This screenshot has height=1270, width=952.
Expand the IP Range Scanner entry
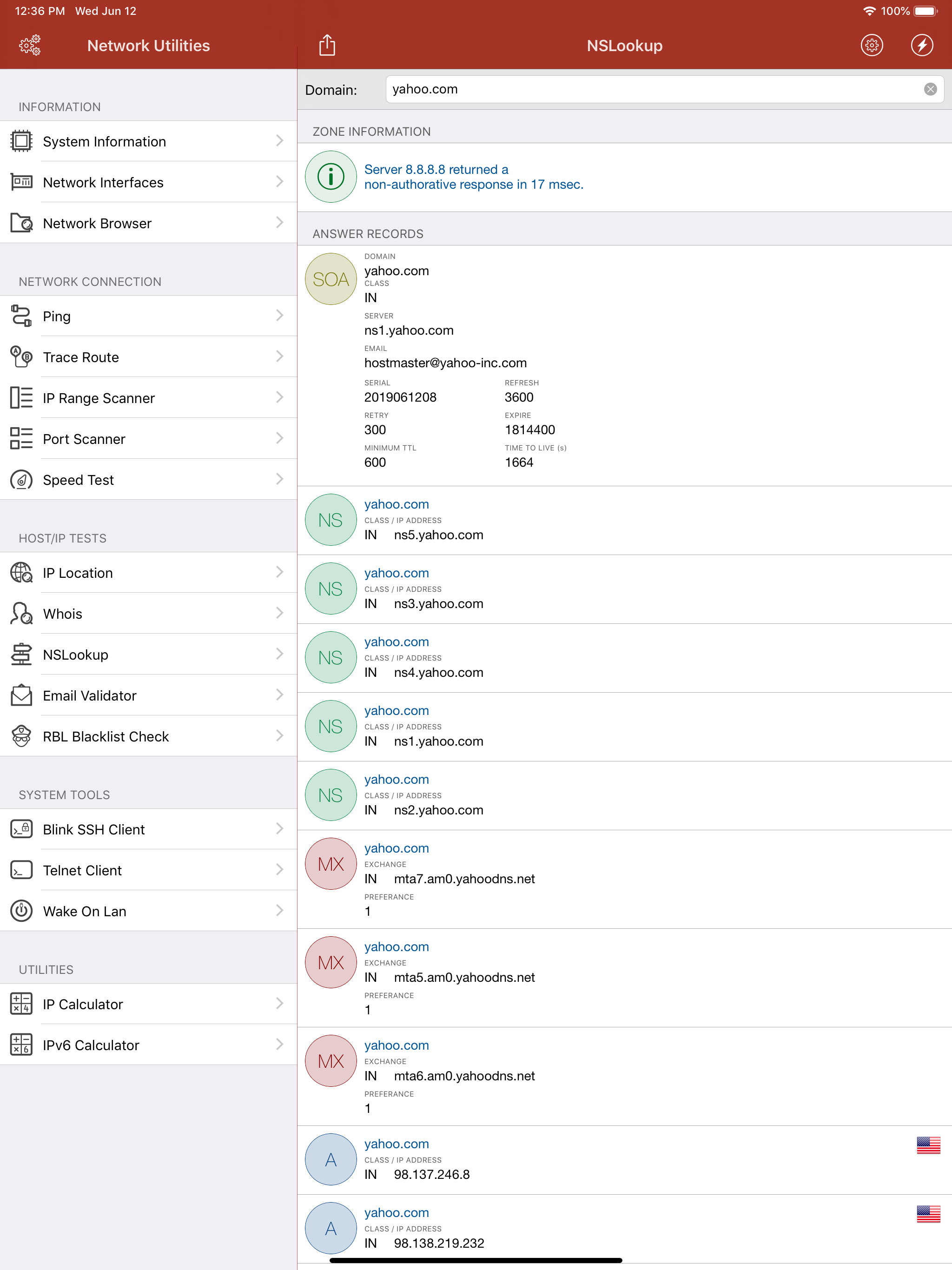(279, 397)
